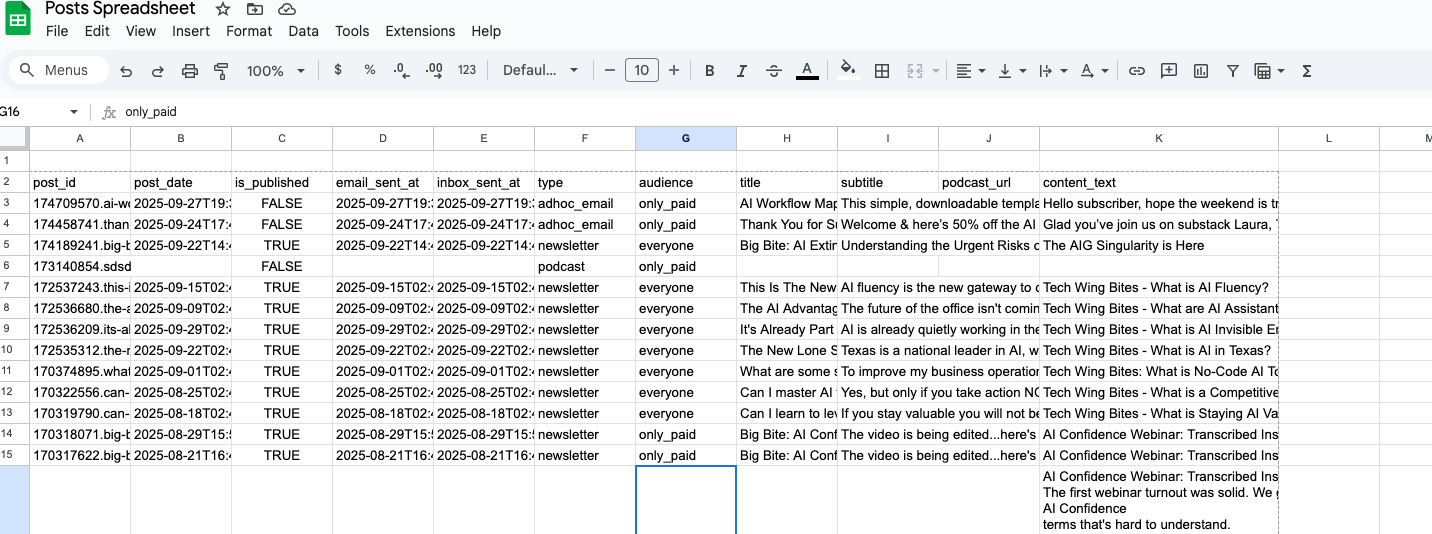Star the Posts Spreadsheet document

click(x=223, y=9)
